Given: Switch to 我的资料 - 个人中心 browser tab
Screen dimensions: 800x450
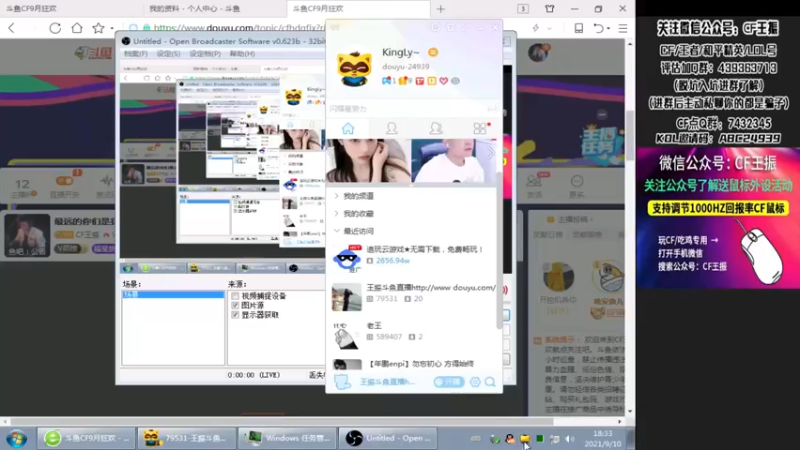Looking at the screenshot, I should tap(214, 9).
